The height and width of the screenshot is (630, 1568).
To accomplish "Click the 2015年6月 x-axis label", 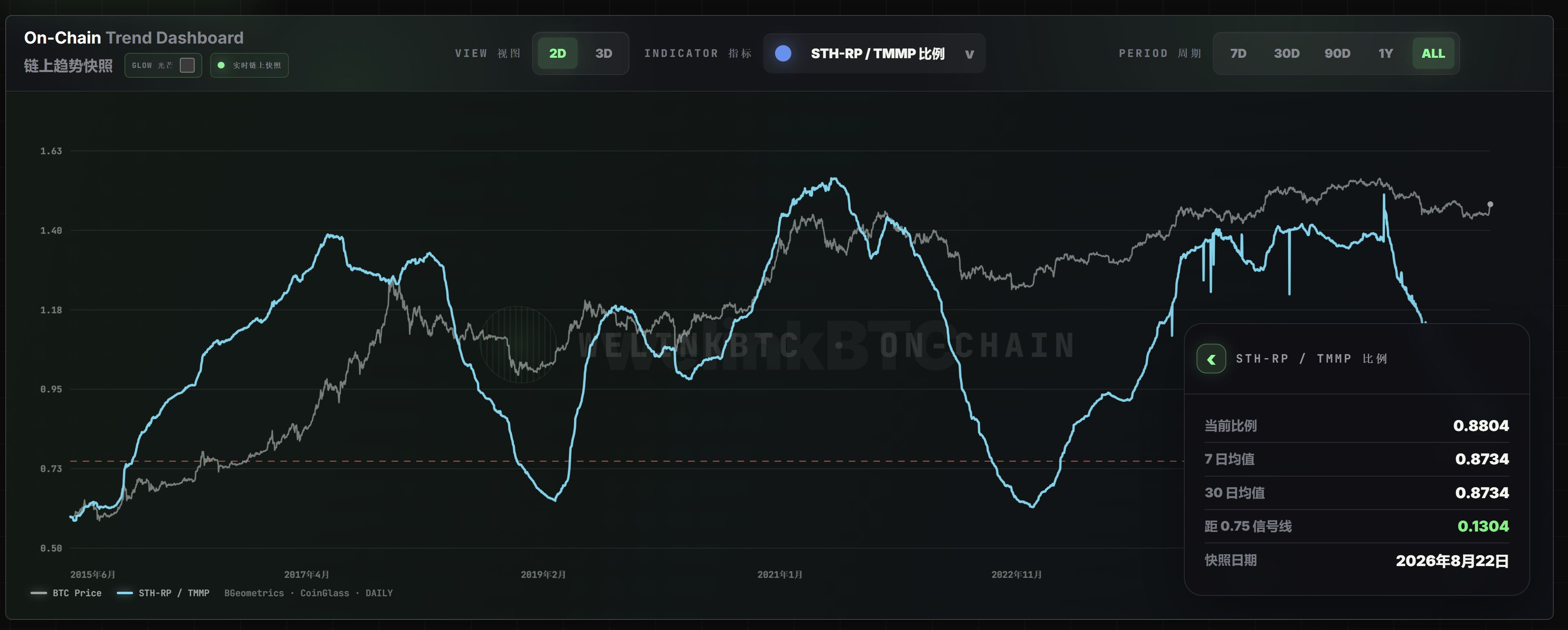I will (92, 575).
